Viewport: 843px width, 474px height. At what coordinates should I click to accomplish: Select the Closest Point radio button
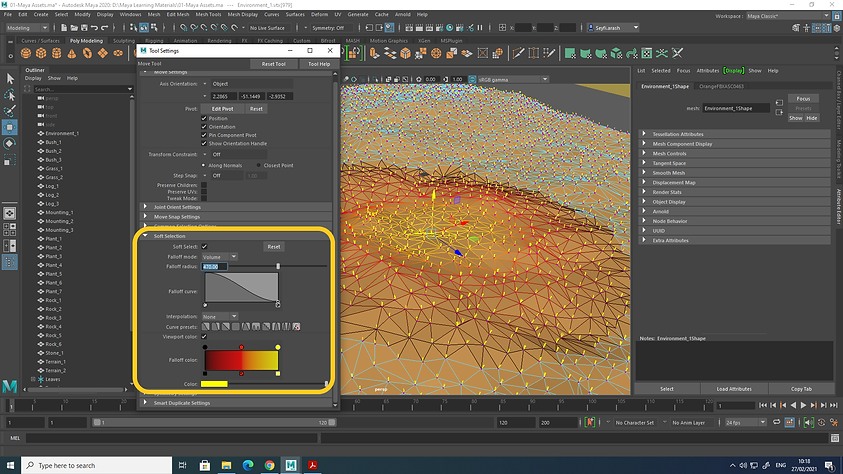click(x=259, y=166)
